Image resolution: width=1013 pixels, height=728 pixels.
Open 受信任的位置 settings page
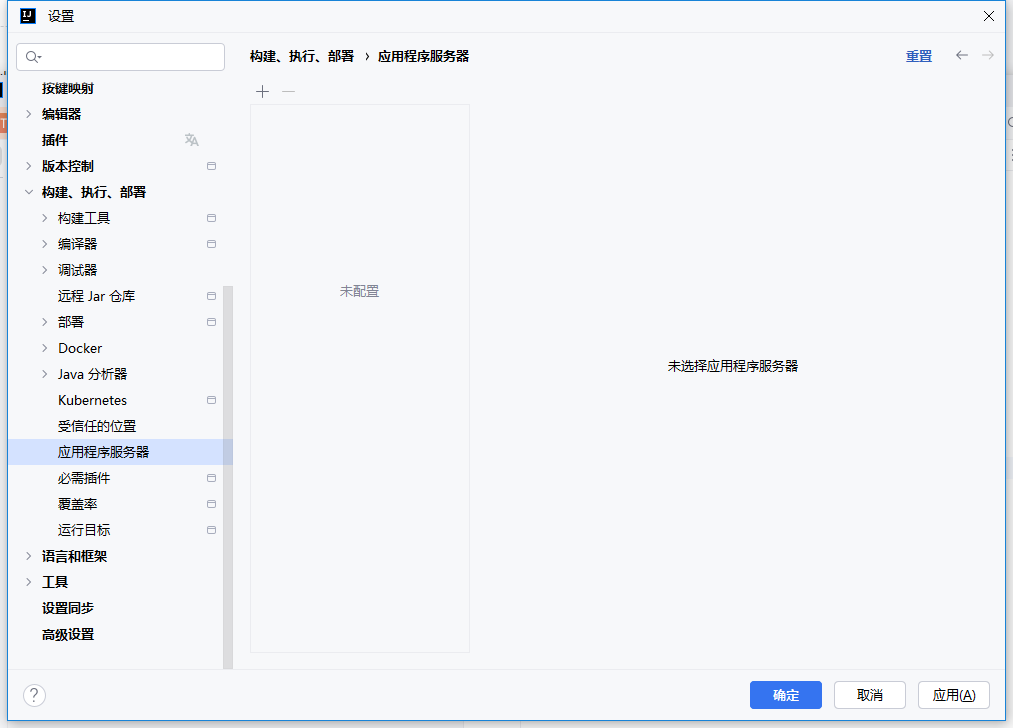tap(97, 426)
